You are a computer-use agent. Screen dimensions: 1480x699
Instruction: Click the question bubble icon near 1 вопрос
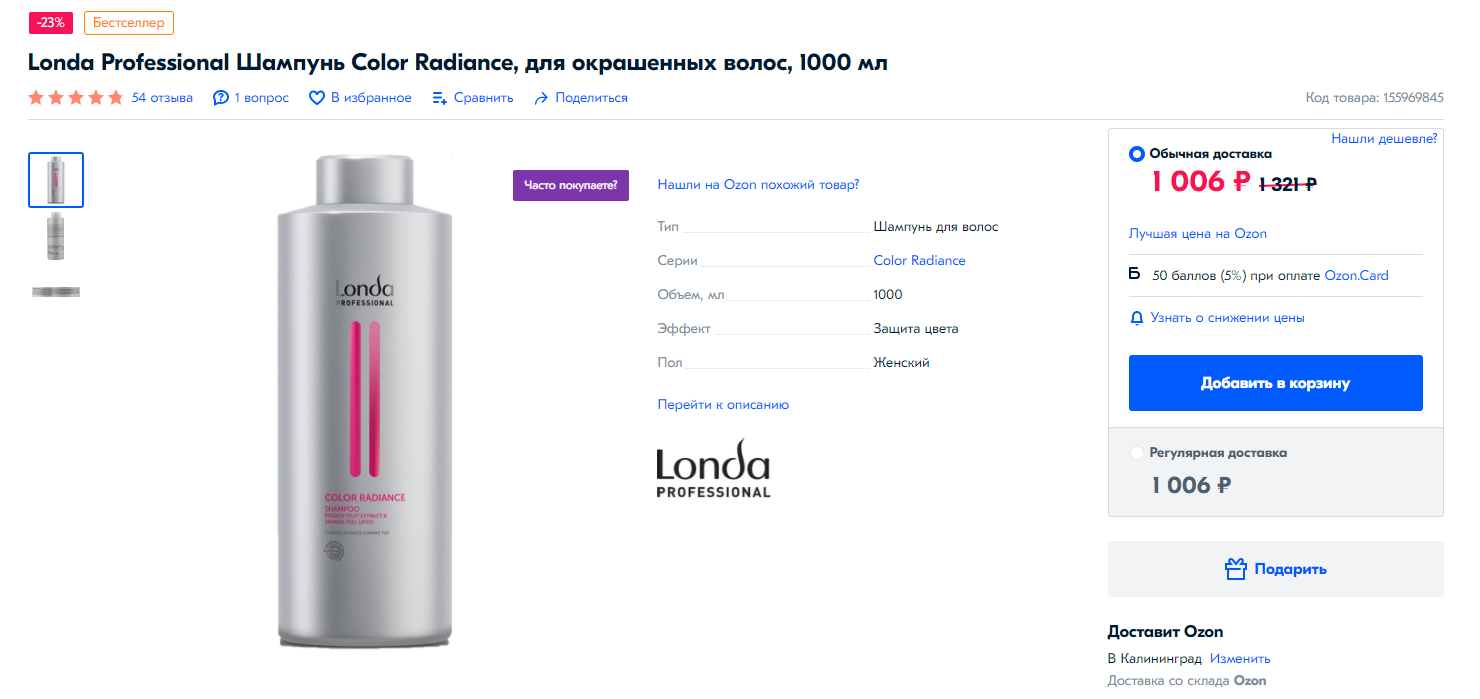(221, 98)
